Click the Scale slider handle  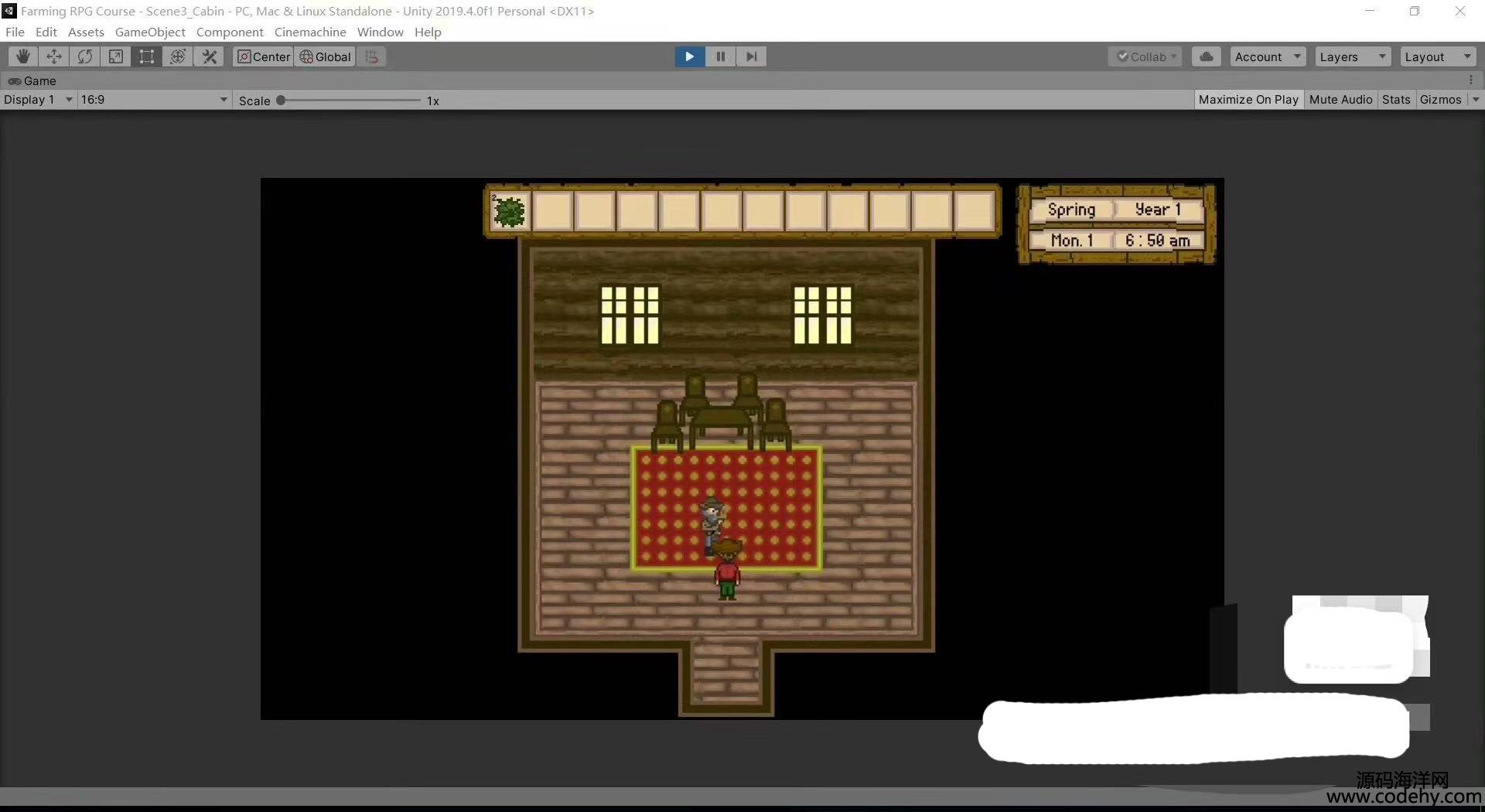coord(281,100)
